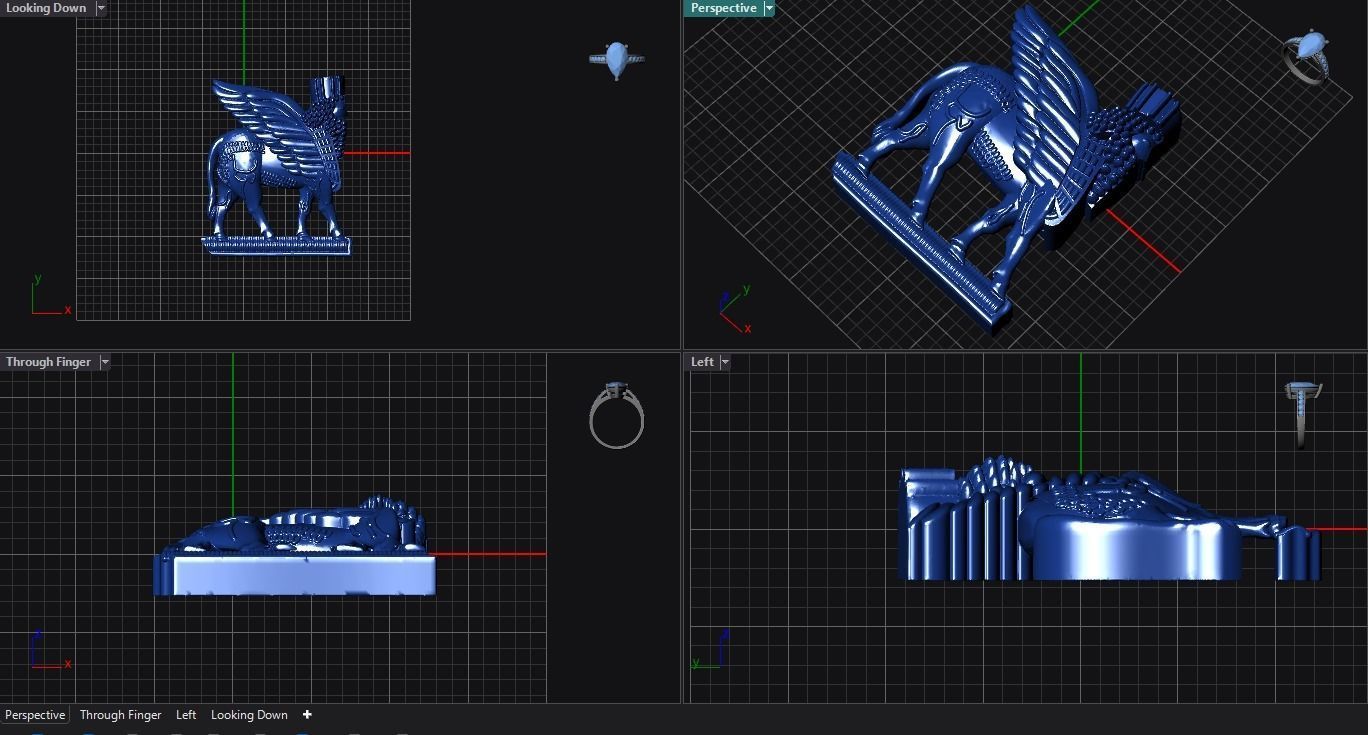Click the ring side-view icon in Left viewport
Image resolution: width=1368 pixels, height=735 pixels.
(x=1303, y=414)
